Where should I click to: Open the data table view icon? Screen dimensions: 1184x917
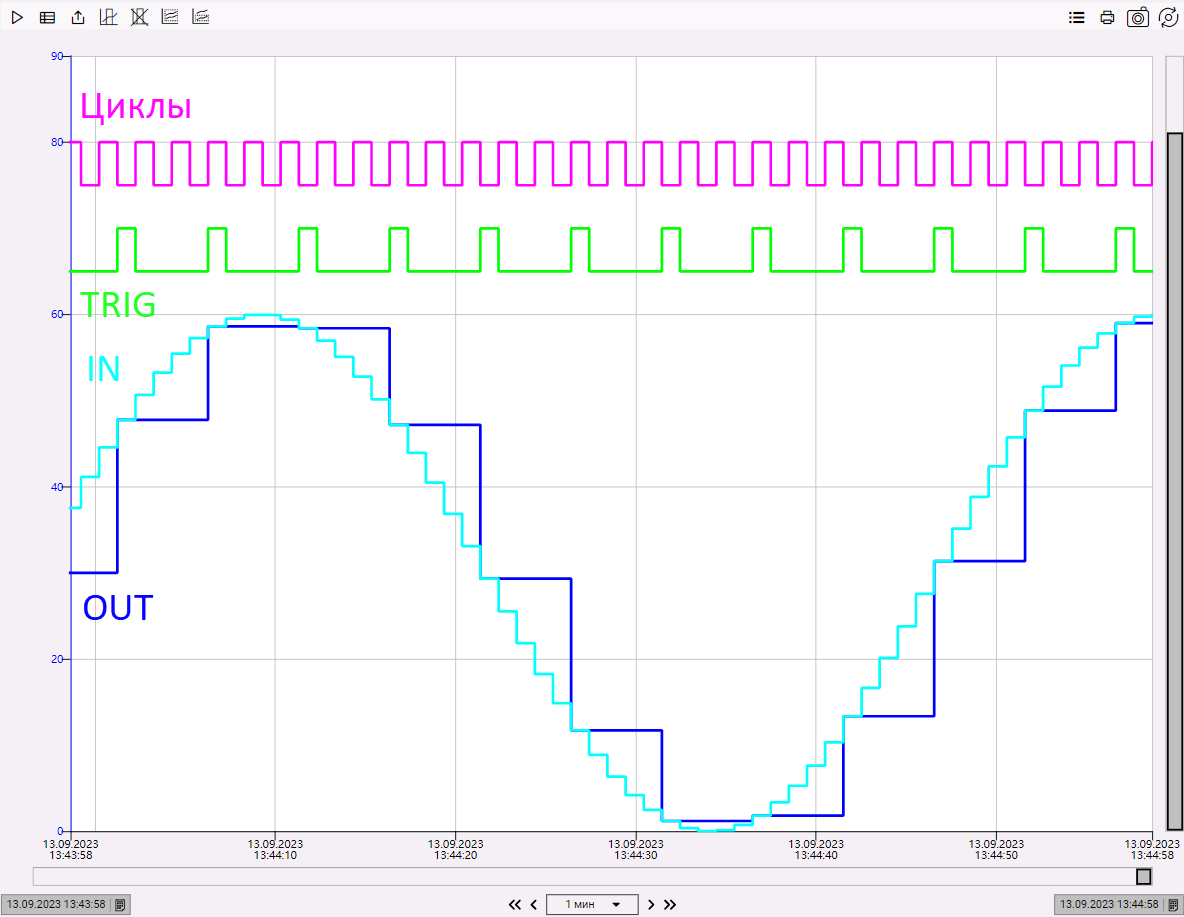click(x=47, y=17)
